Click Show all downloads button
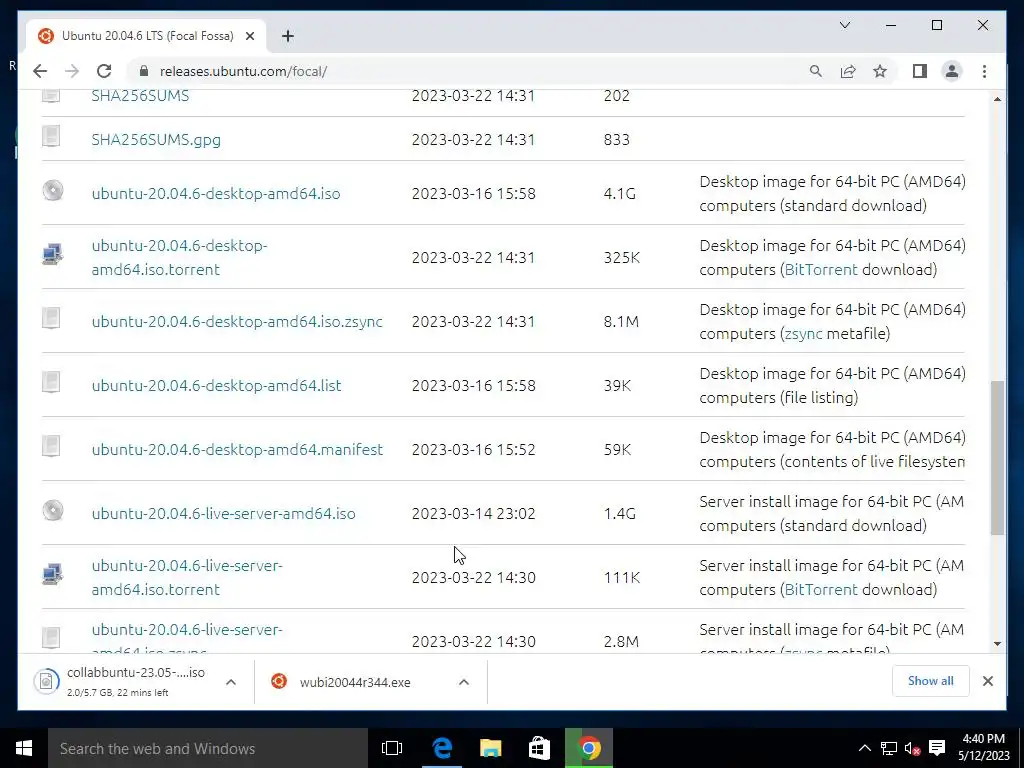This screenshot has height=768, width=1024. (930, 681)
